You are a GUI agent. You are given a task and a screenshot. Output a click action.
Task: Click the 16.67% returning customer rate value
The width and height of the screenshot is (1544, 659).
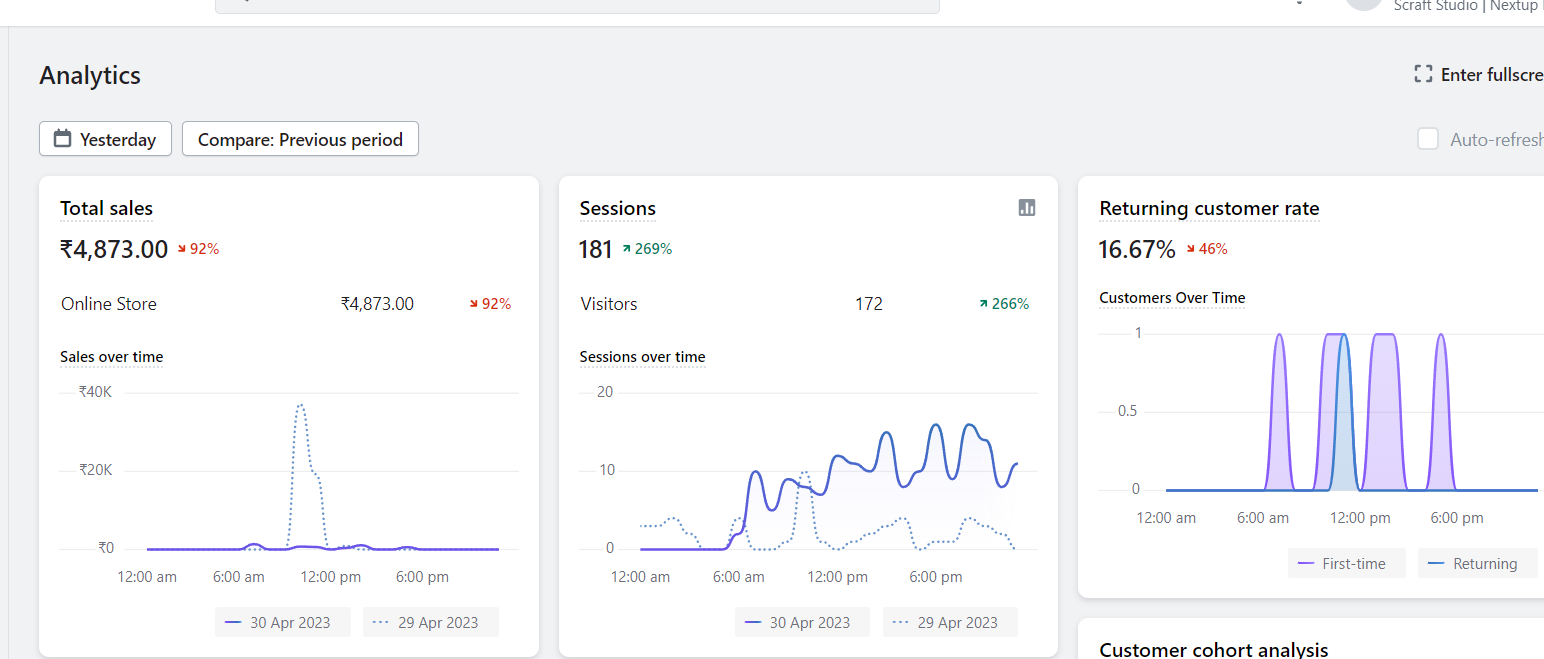pyautogui.click(x=1137, y=249)
